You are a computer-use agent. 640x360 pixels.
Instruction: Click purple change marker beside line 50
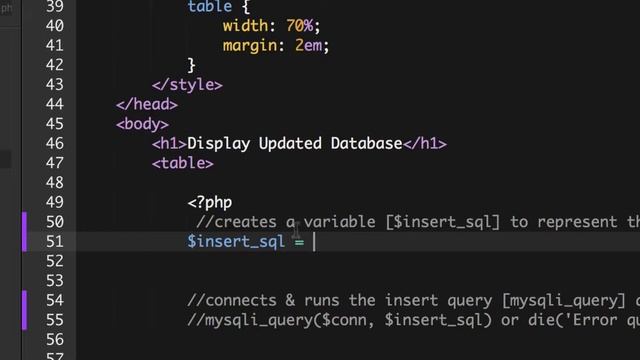tap(24, 231)
